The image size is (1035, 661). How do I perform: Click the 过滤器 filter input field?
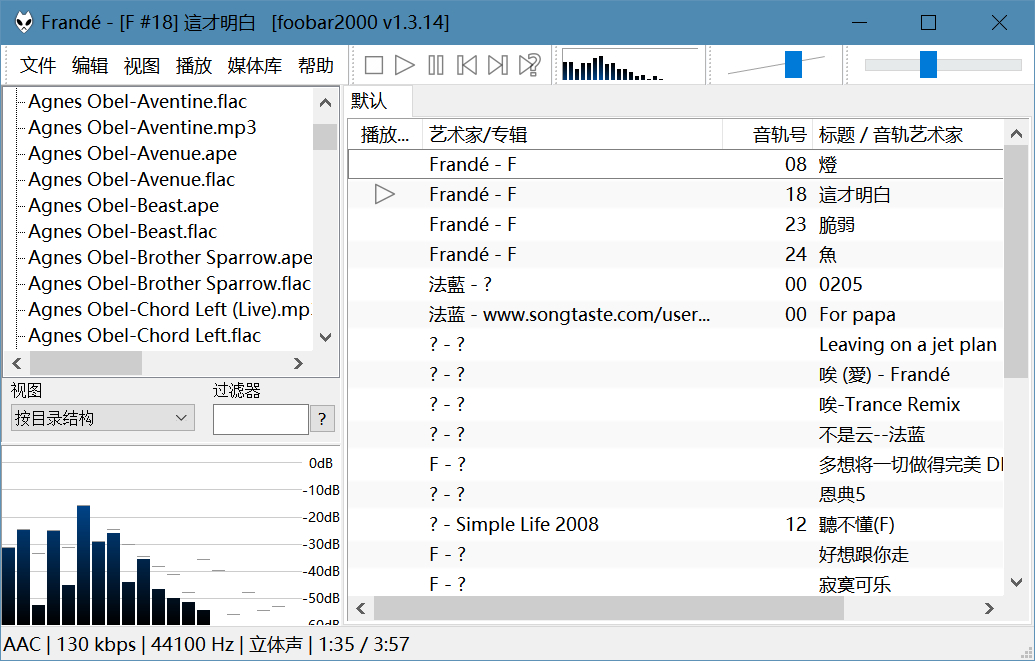point(261,419)
